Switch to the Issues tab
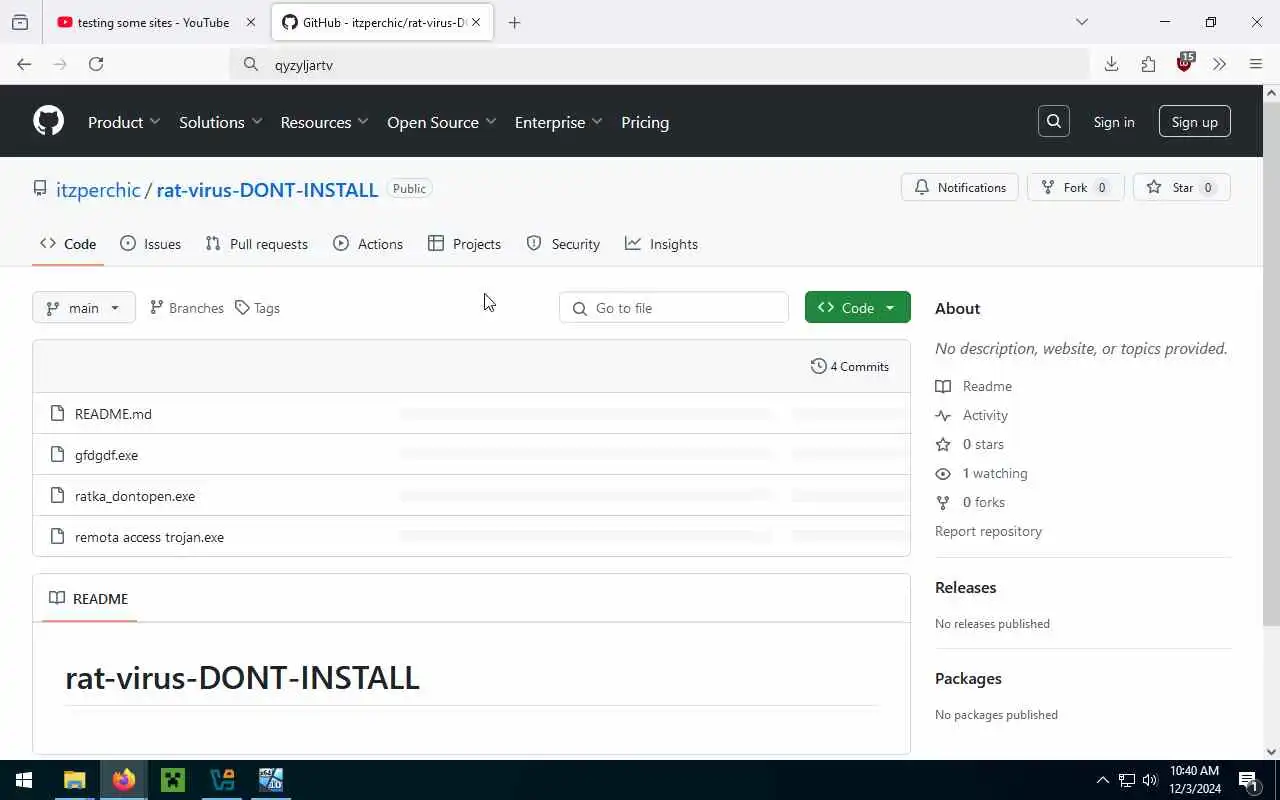Screen dimensions: 1280x800 [x=151, y=244]
